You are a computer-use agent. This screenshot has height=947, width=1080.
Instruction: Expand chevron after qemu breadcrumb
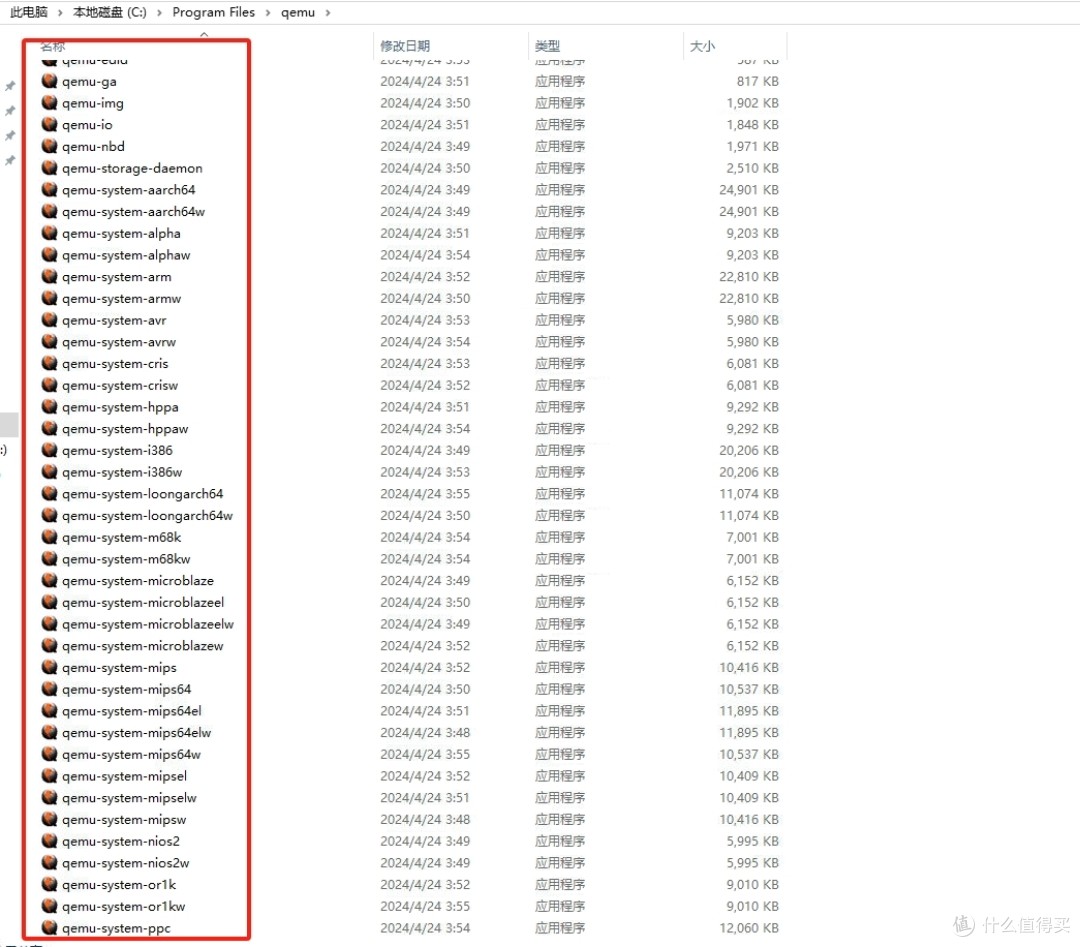click(x=327, y=12)
